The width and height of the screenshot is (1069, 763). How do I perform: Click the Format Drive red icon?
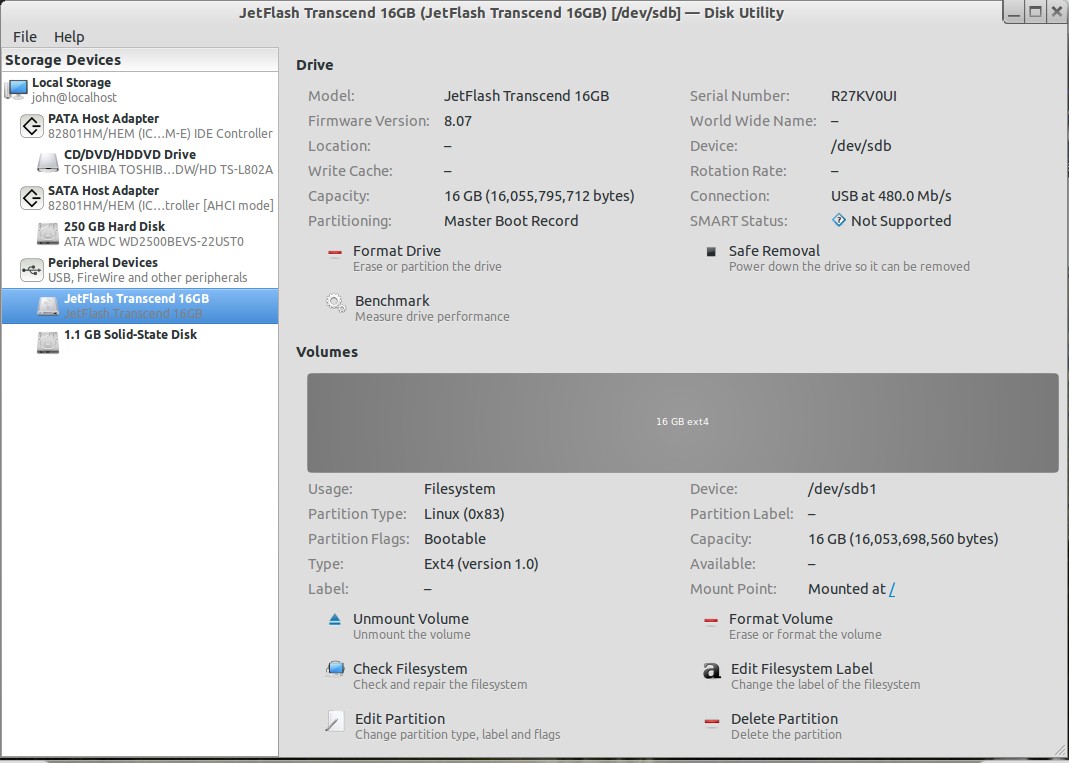[x=335, y=254]
